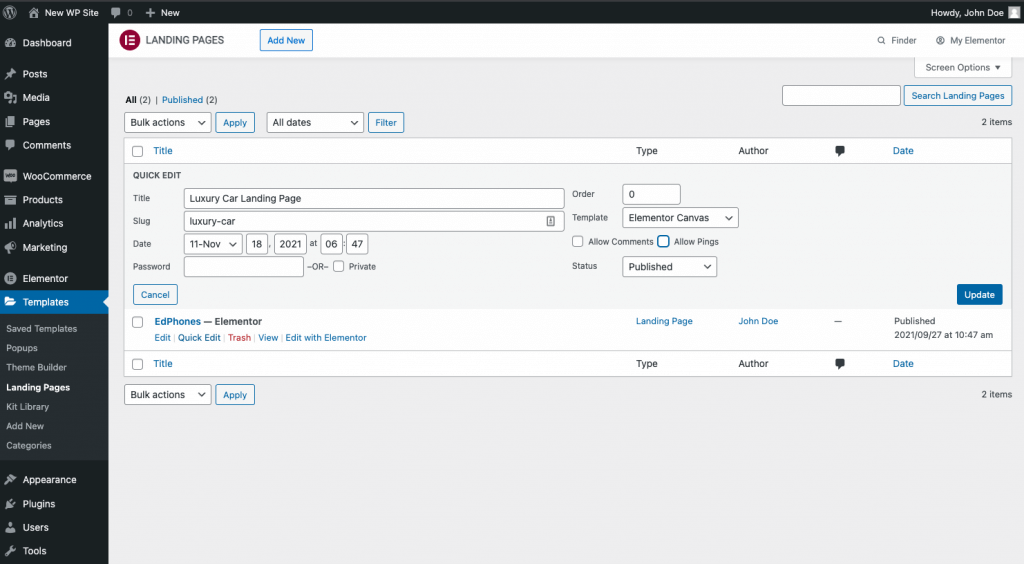Screen dimensions: 1024x564
Task: Click the Plugins sidebar icon
Action: (x=10, y=504)
